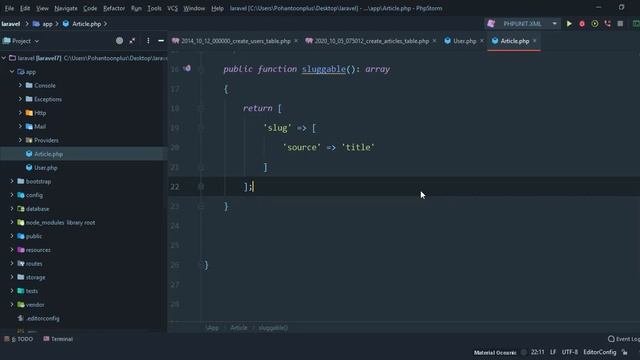The height and width of the screenshot is (360, 640).
Task: Click the Material Oceanic theme status widget
Action: click(495, 352)
